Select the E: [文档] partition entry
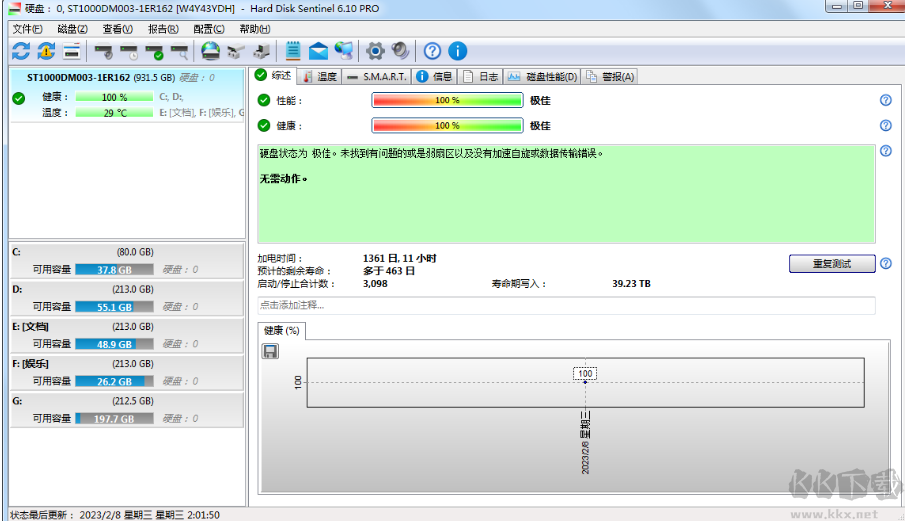The height and width of the screenshot is (521, 905). [x=127, y=335]
